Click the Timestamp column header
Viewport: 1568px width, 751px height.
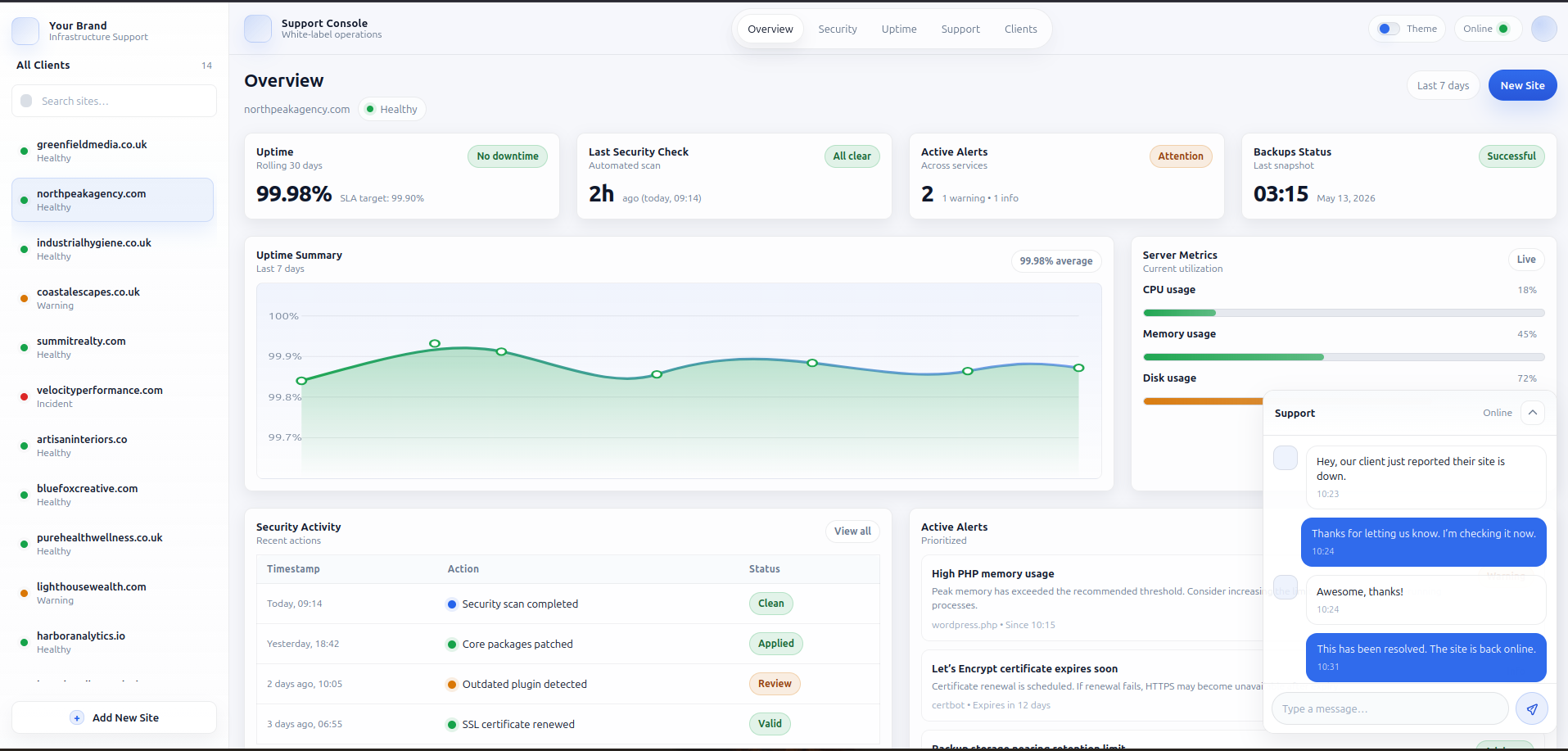293,569
